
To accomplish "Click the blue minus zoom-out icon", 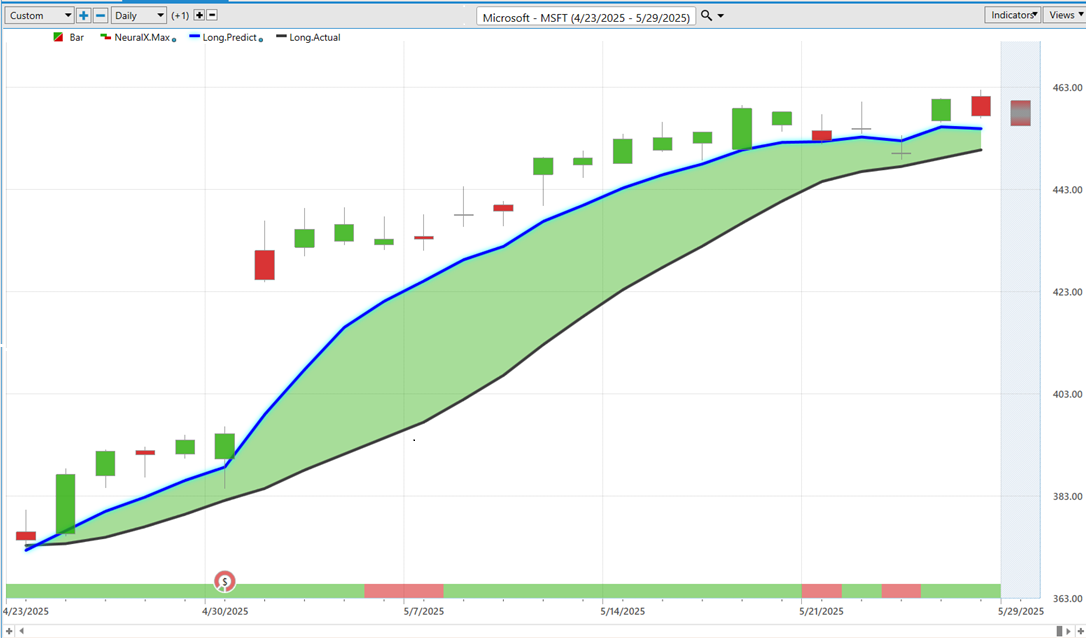I will point(100,15).
